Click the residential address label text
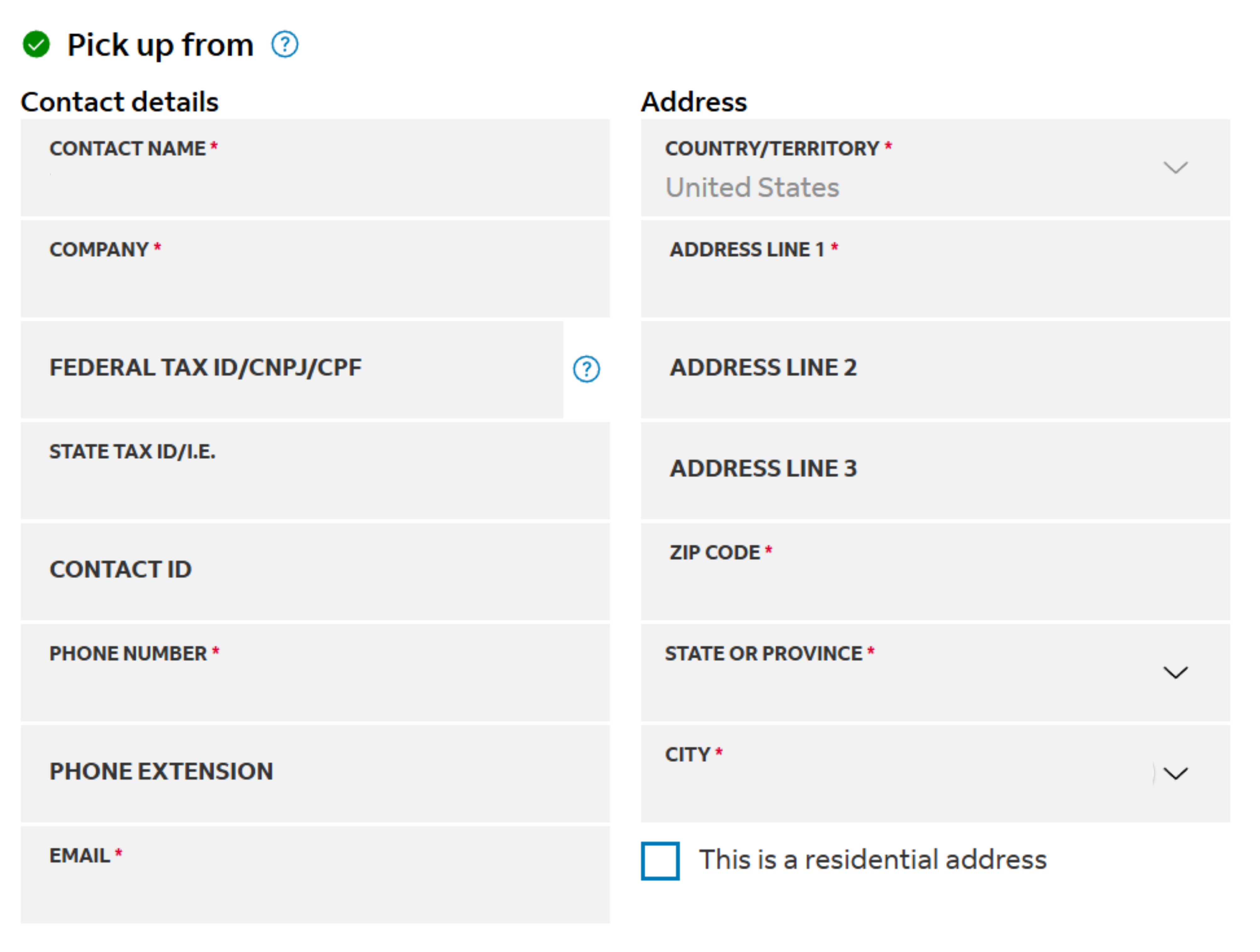The image size is (1260, 952). click(873, 860)
